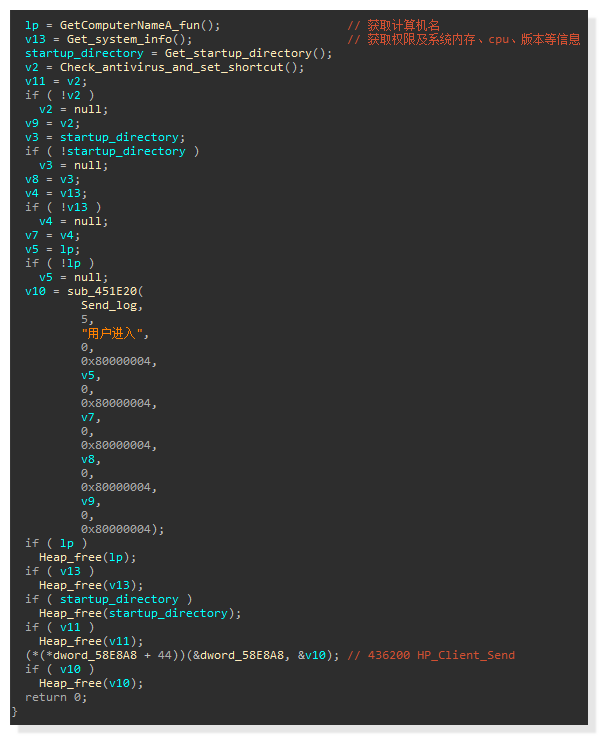Select the comment 436200 HP_Client_Send
The image size is (599, 736).
[x=431, y=655]
